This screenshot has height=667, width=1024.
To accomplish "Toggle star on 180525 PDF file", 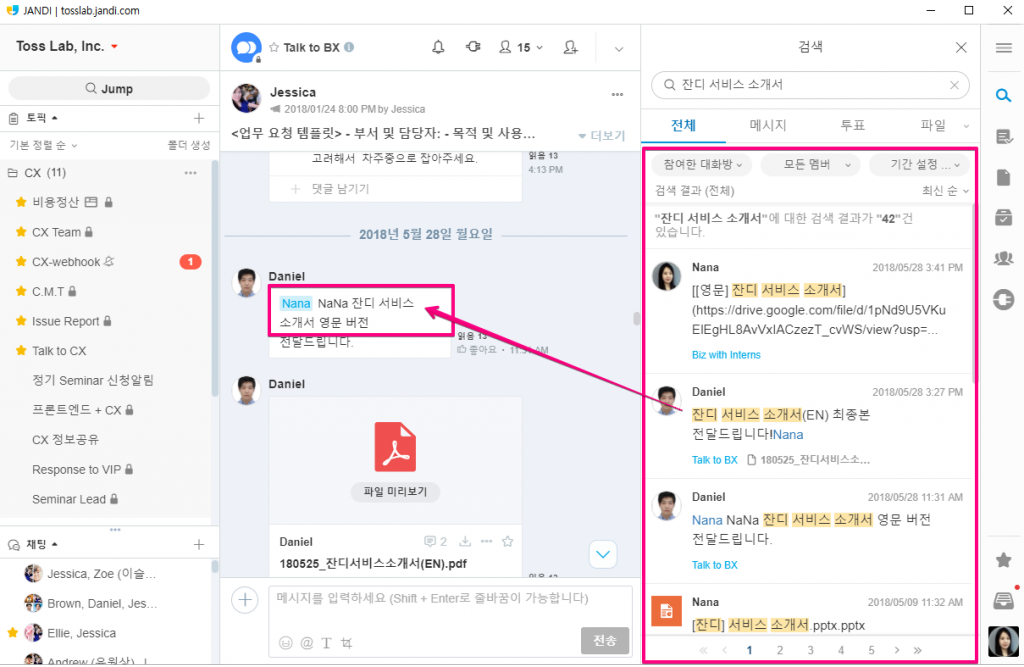I will pyautogui.click(x=507, y=541).
